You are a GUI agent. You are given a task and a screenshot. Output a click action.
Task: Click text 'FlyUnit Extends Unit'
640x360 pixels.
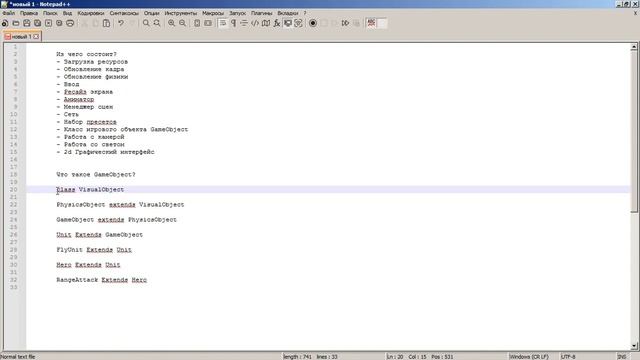click(x=94, y=250)
